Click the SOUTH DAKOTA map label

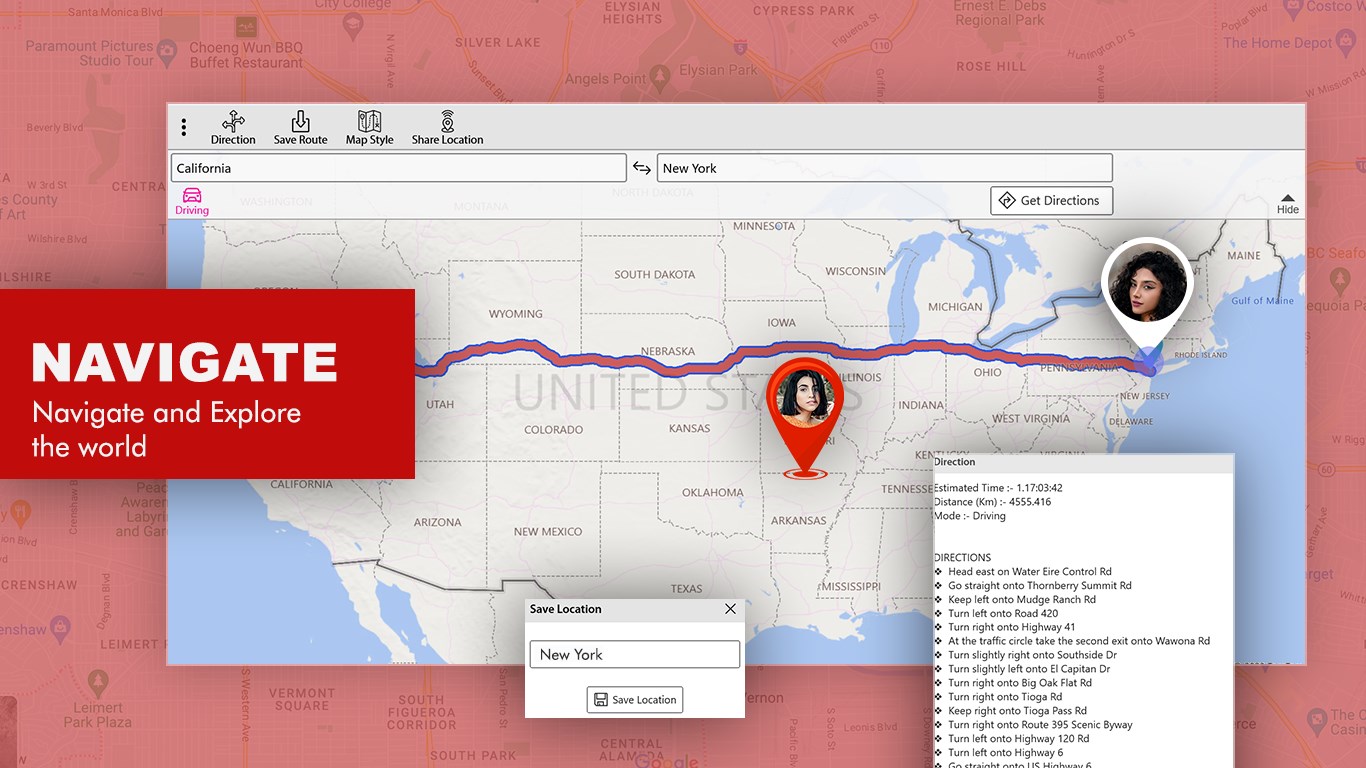tap(655, 274)
